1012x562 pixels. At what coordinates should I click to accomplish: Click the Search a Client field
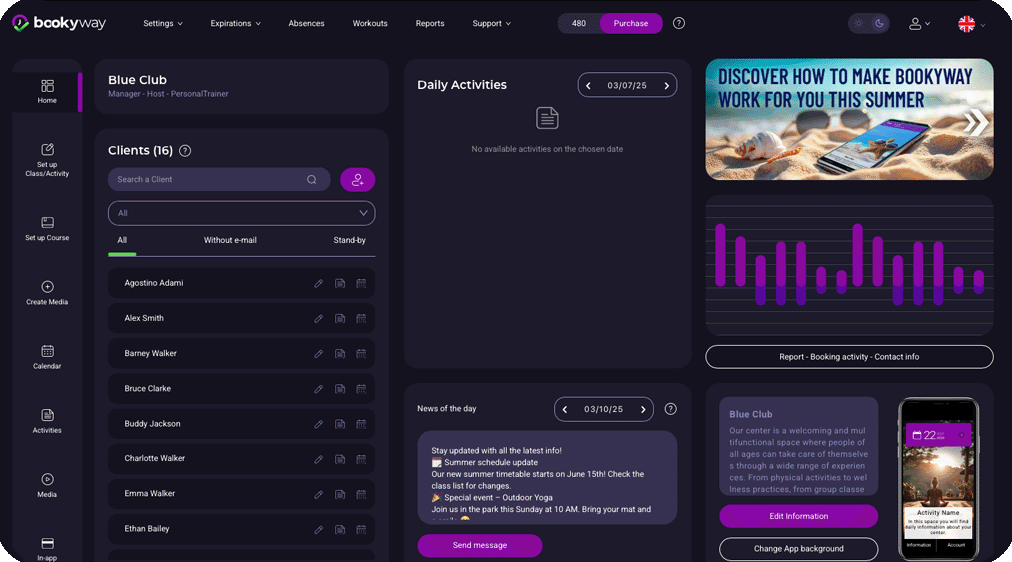click(210, 179)
